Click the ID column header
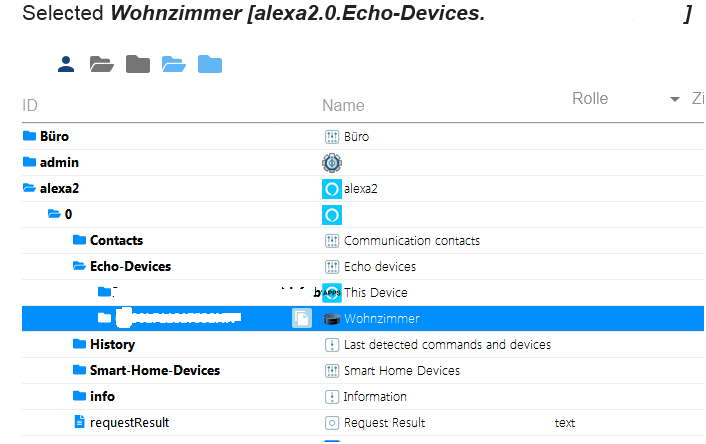The height and width of the screenshot is (444, 706). pyautogui.click(x=30, y=105)
